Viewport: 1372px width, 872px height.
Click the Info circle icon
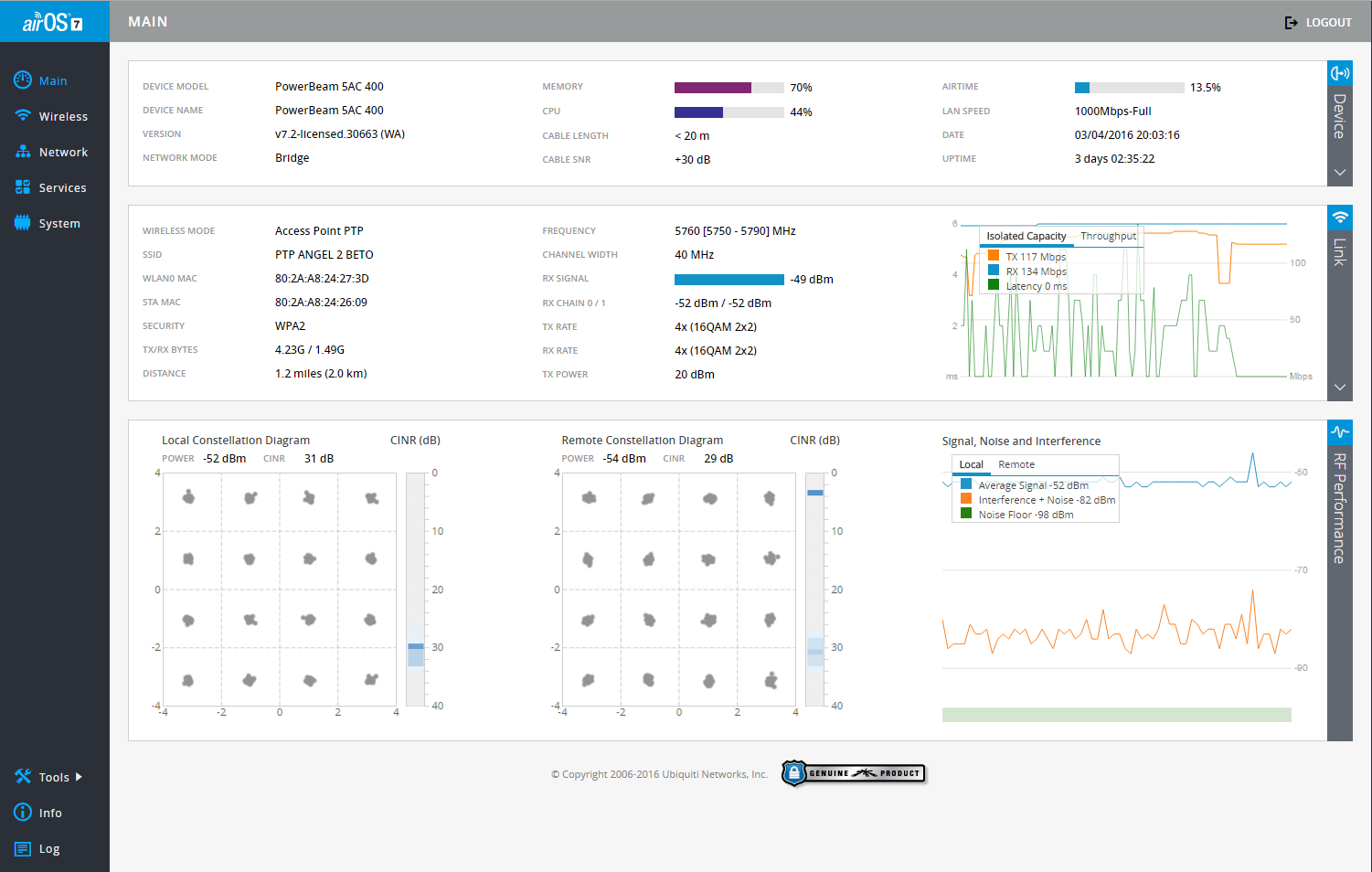23,813
